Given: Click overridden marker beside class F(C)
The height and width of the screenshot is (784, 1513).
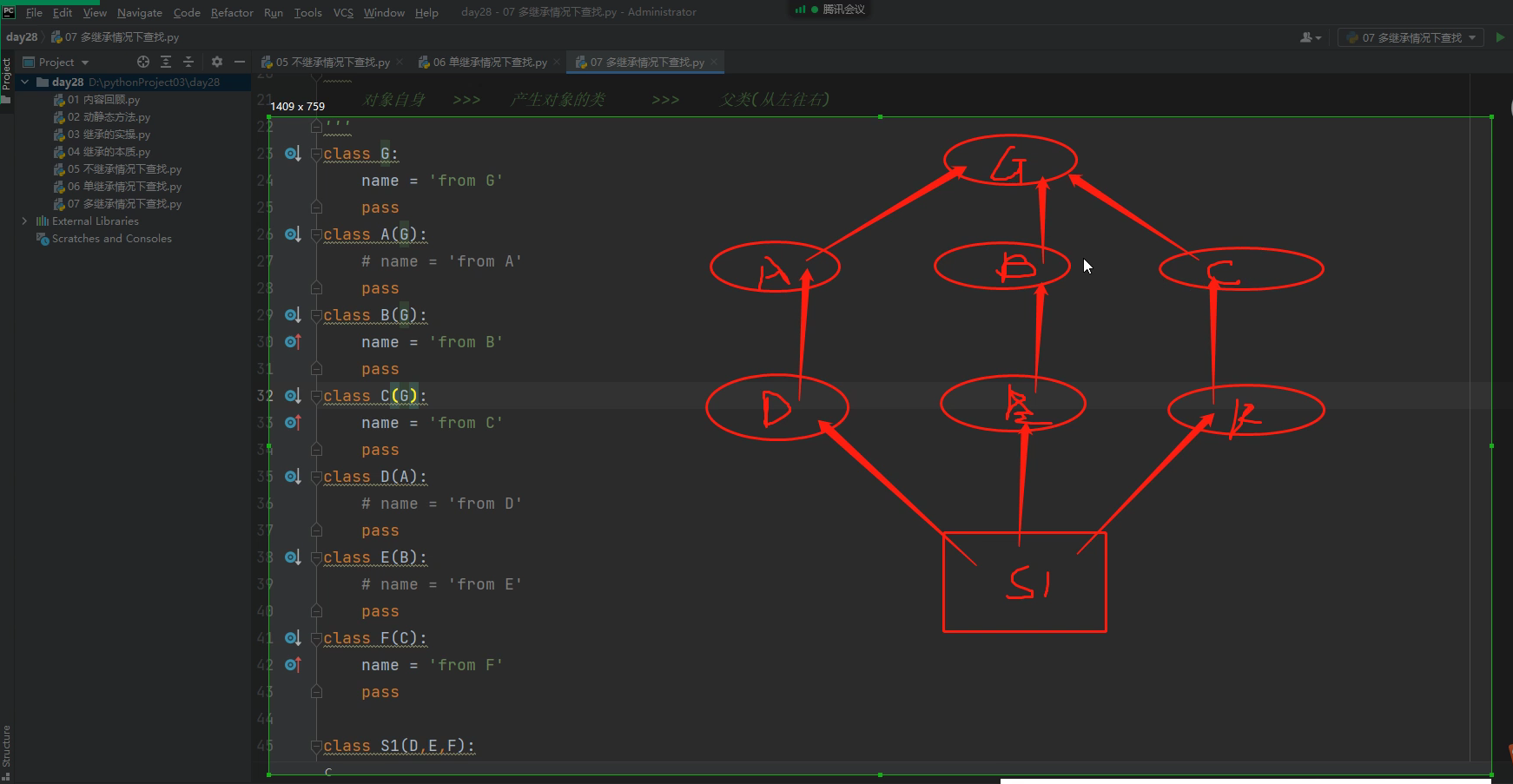Looking at the screenshot, I should tap(293, 638).
